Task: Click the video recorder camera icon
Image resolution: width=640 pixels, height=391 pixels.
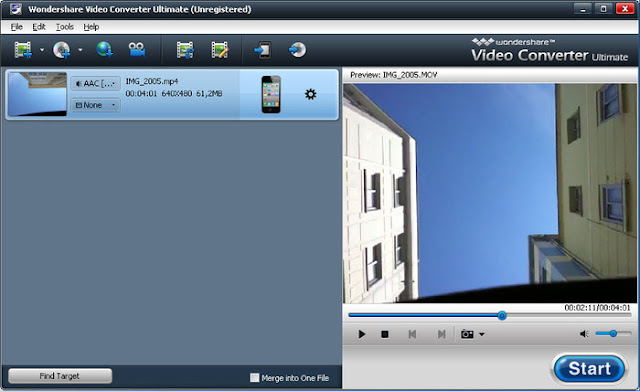Action: [137, 50]
